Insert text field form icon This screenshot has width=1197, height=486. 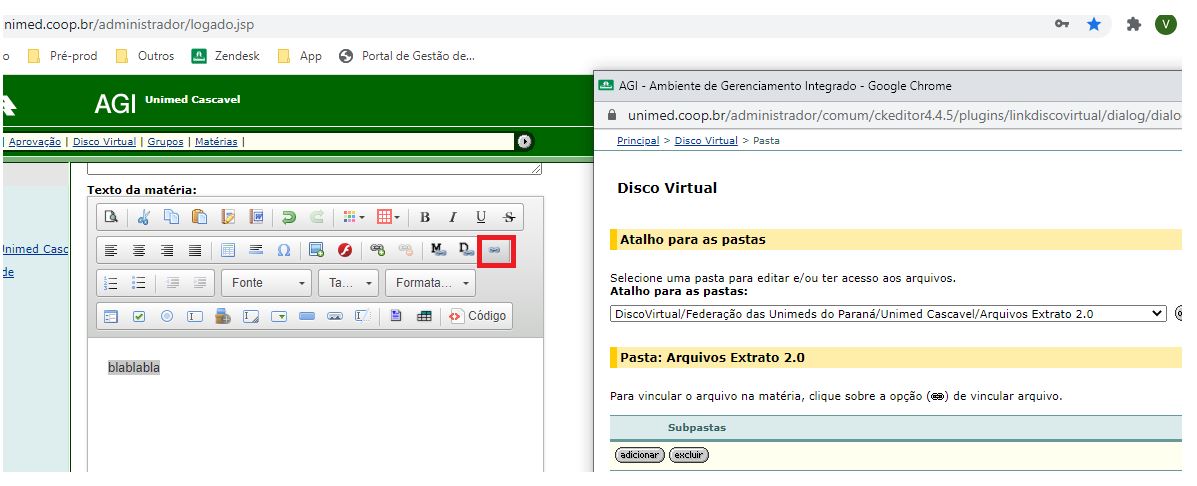click(x=195, y=316)
